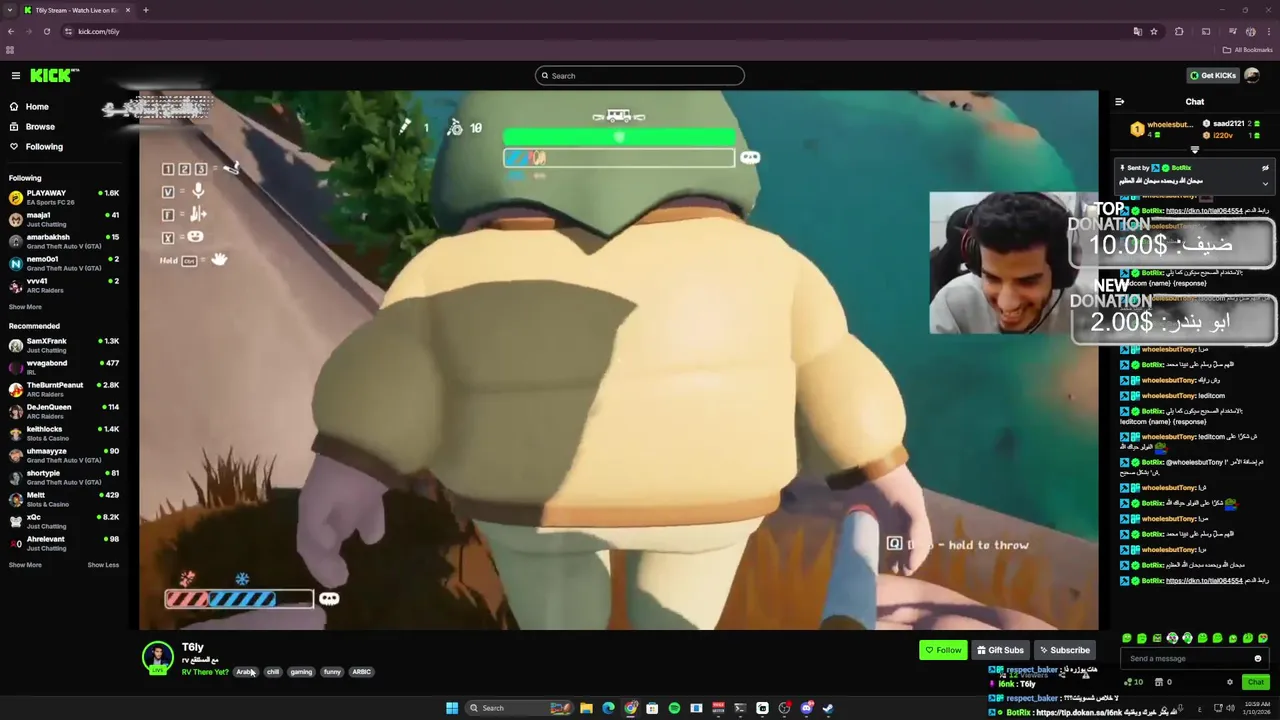1280x720 pixels.
Task: Select nemo0o1 channel avatar
Action: (x=15, y=263)
